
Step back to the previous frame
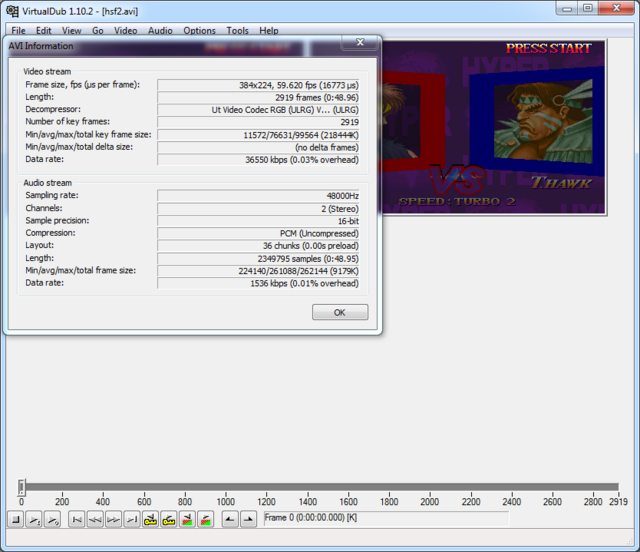[95, 519]
